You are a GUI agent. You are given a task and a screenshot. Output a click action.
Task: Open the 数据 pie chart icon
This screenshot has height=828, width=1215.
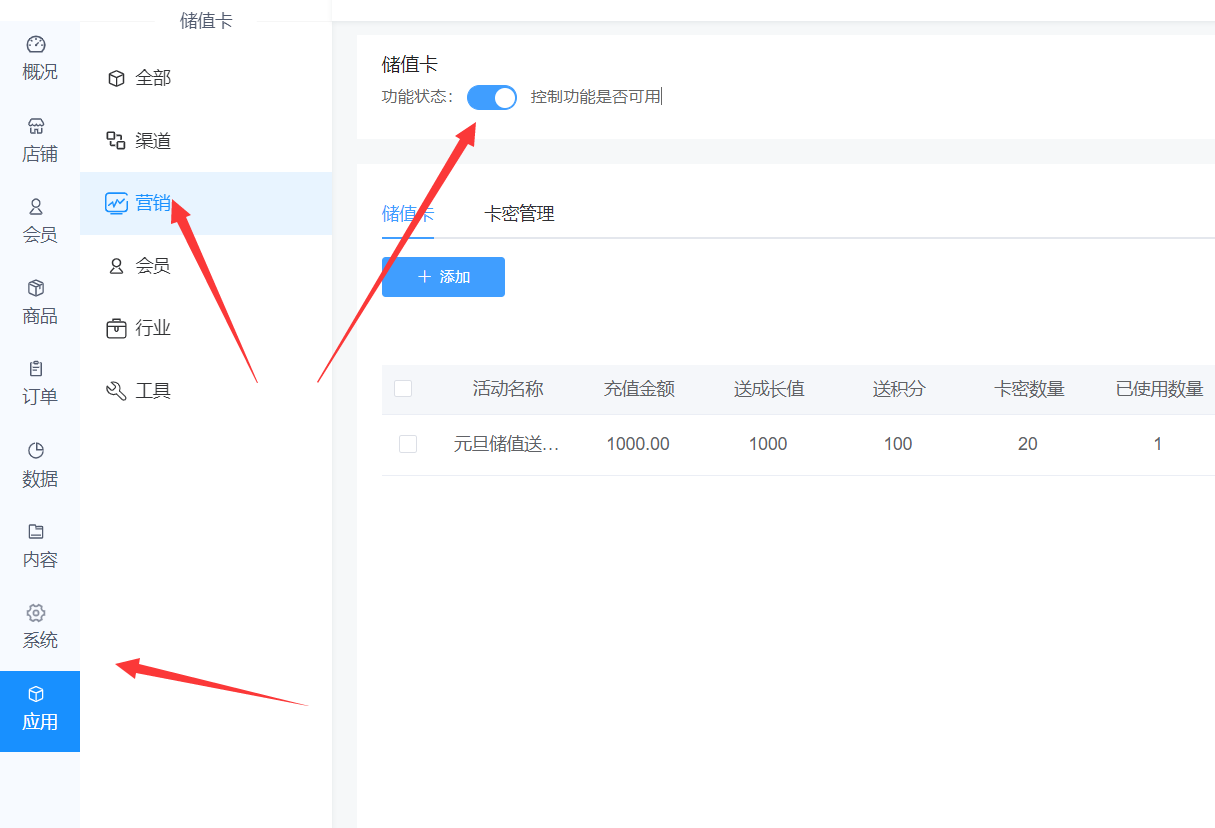pos(36,450)
